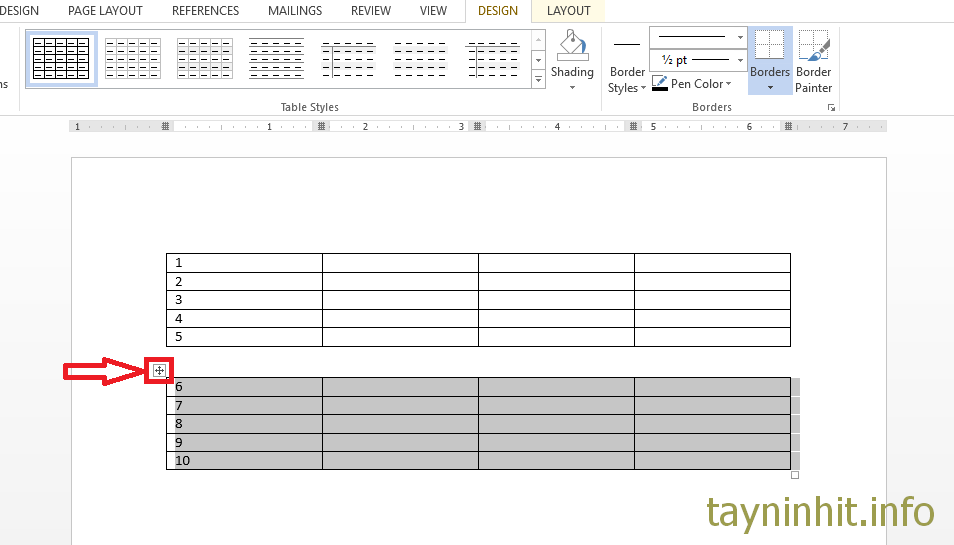Viewport: 954px width, 545px height.
Task: Click the table resize handle at bottom-right
Action: tap(795, 475)
